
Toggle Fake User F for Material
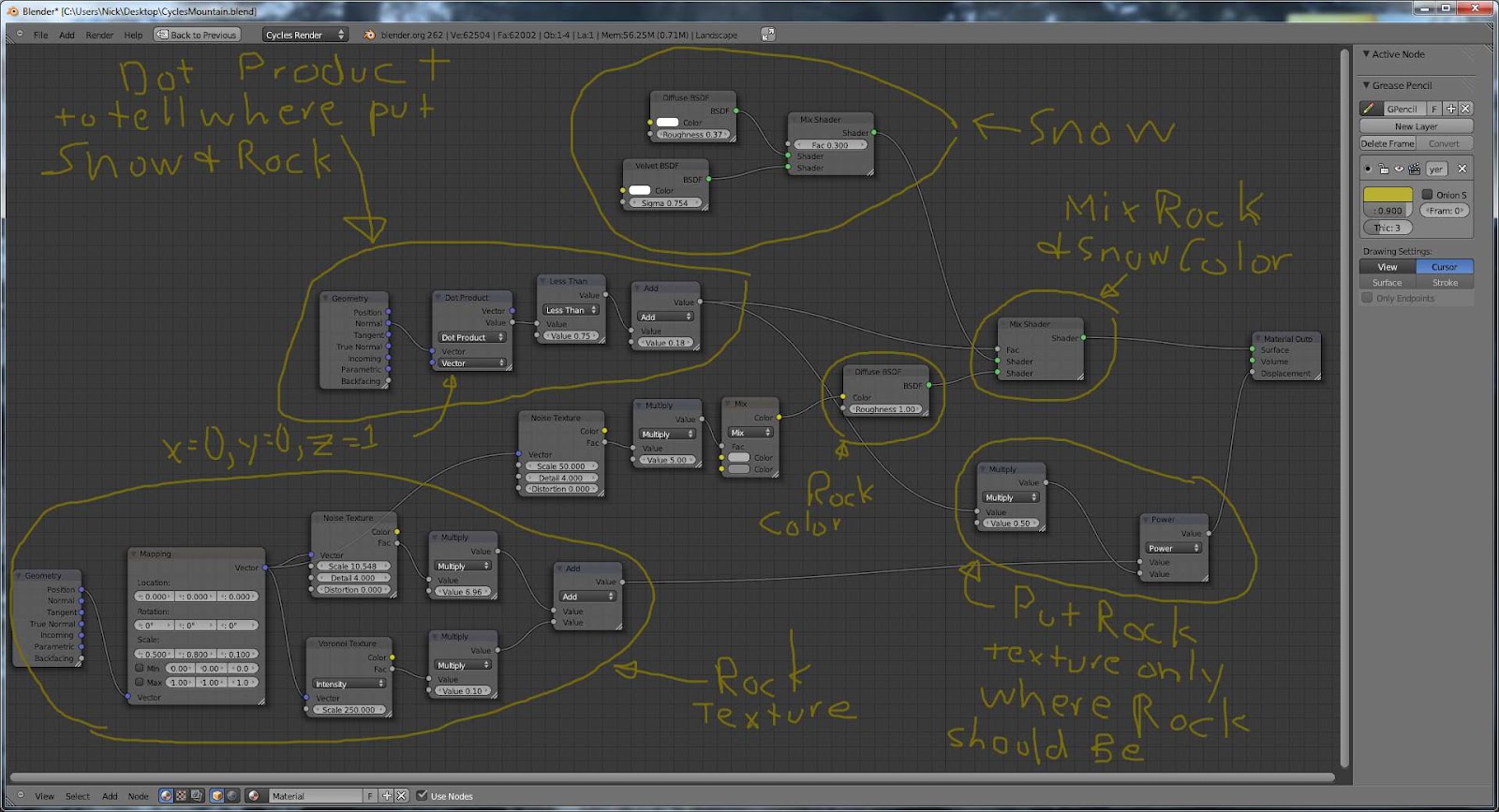[x=370, y=796]
